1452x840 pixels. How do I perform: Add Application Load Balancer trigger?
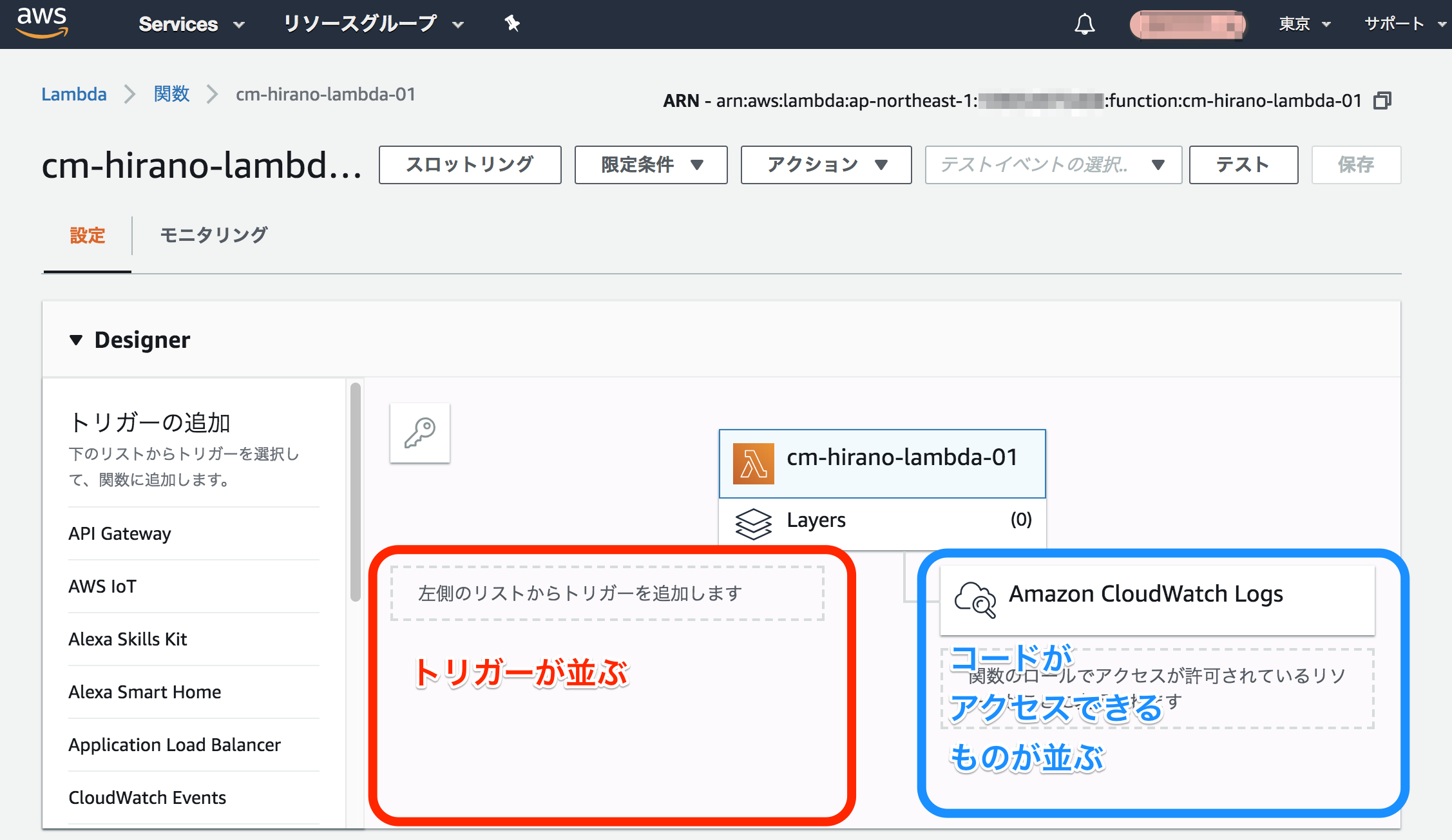[x=194, y=745]
